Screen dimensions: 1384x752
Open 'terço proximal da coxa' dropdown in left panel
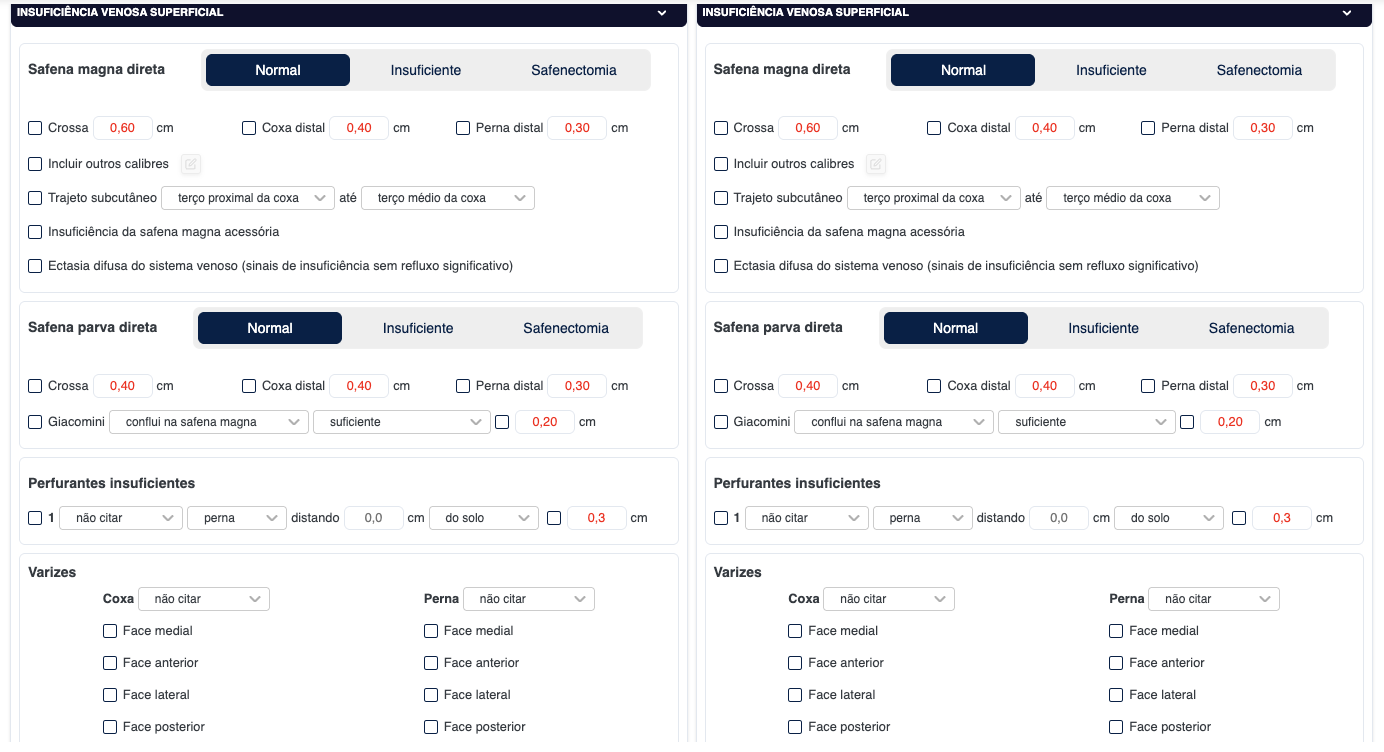tap(247, 198)
